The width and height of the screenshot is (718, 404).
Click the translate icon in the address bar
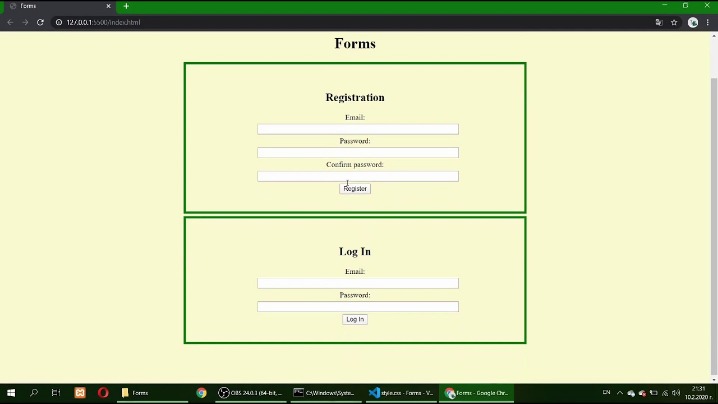(659, 22)
